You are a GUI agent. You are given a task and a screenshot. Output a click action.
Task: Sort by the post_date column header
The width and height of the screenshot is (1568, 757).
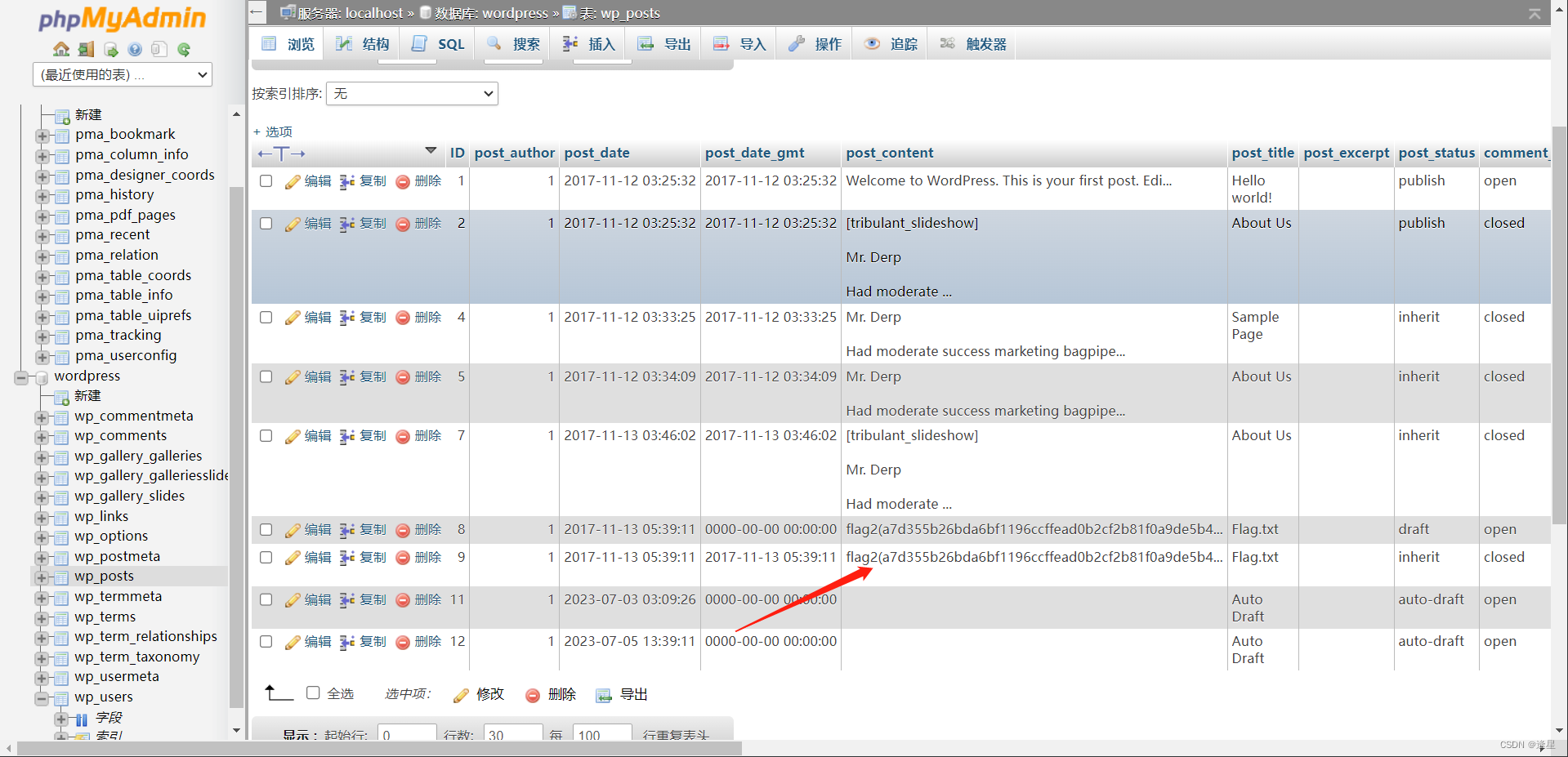[596, 153]
